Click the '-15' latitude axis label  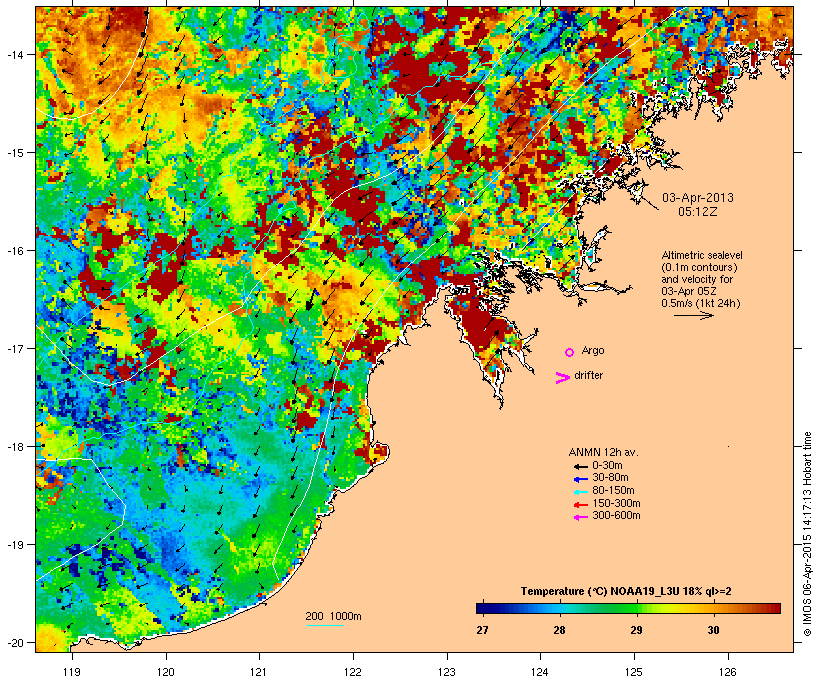coord(14,153)
